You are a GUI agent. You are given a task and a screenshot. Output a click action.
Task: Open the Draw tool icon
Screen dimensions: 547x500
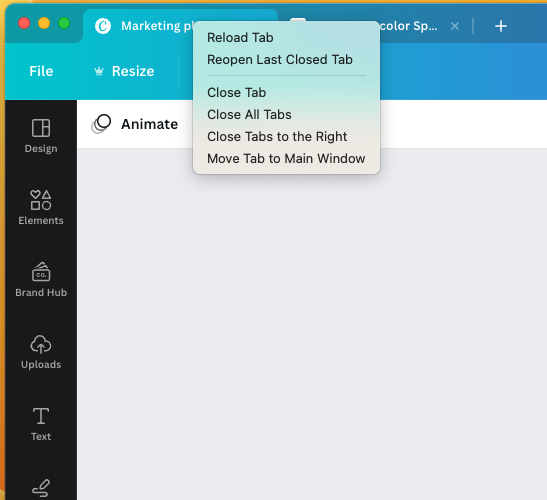point(41,488)
